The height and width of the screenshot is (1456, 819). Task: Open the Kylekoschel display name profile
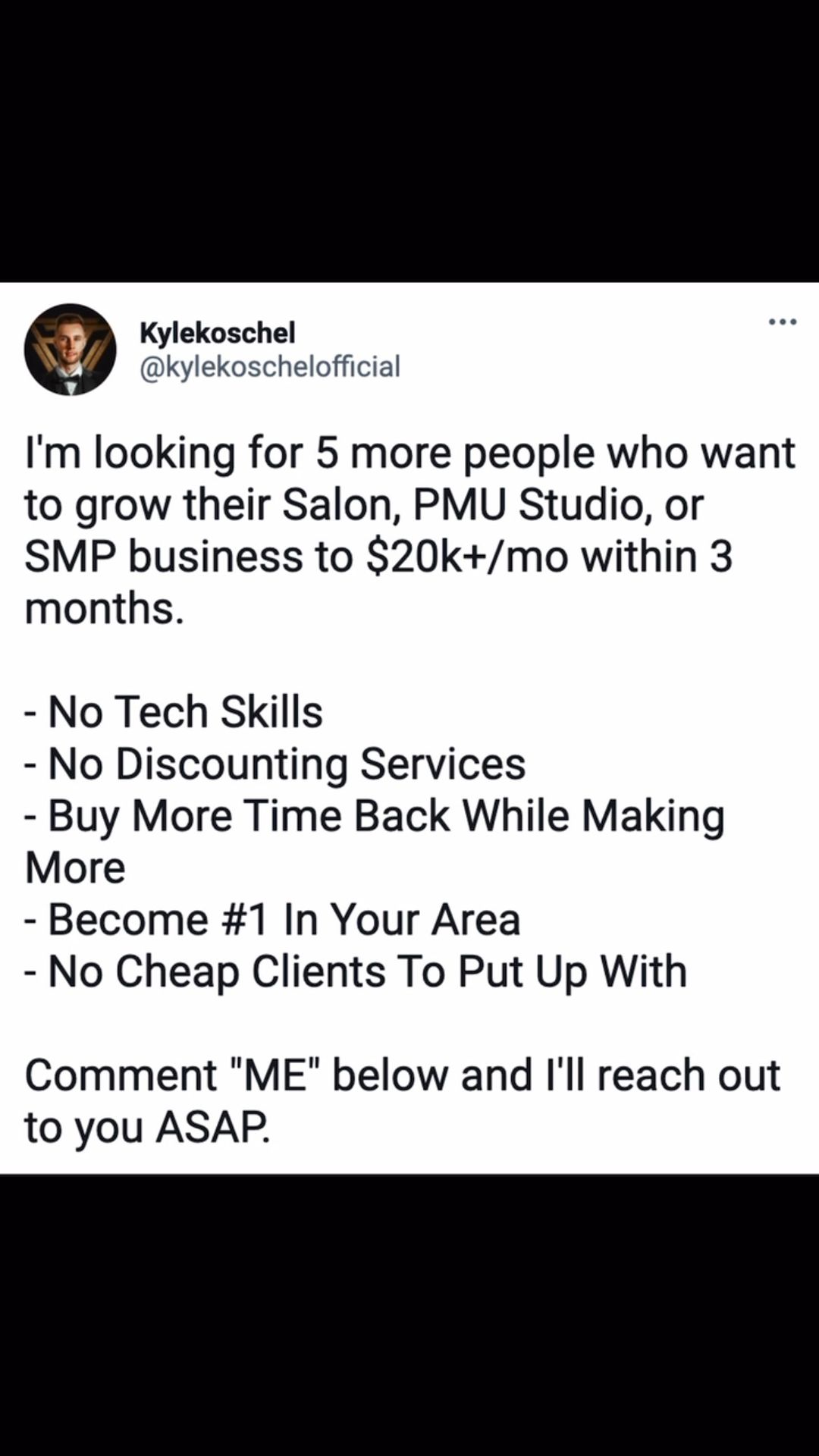(x=218, y=332)
